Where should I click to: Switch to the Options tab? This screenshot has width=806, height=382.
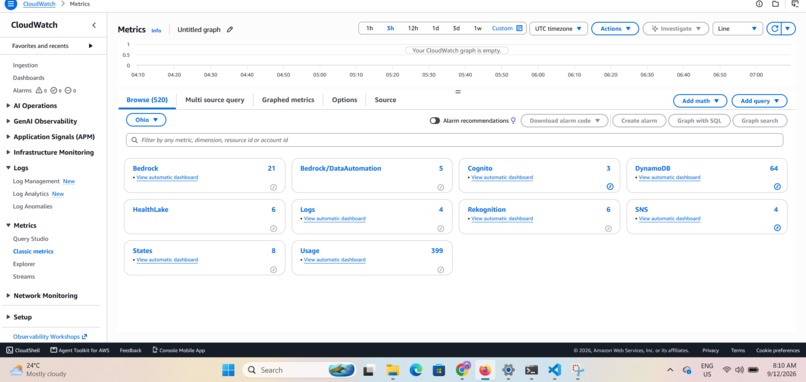click(x=344, y=100)
